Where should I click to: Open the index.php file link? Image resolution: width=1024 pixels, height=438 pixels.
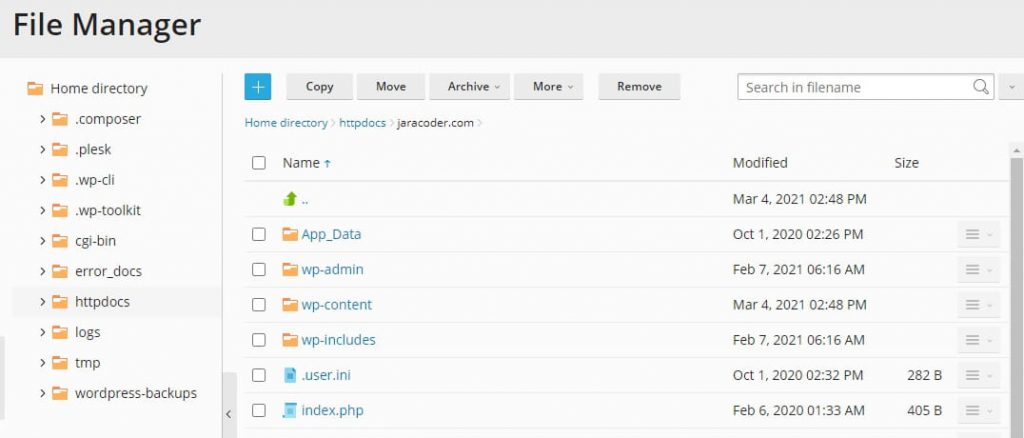tap(332, 411)
